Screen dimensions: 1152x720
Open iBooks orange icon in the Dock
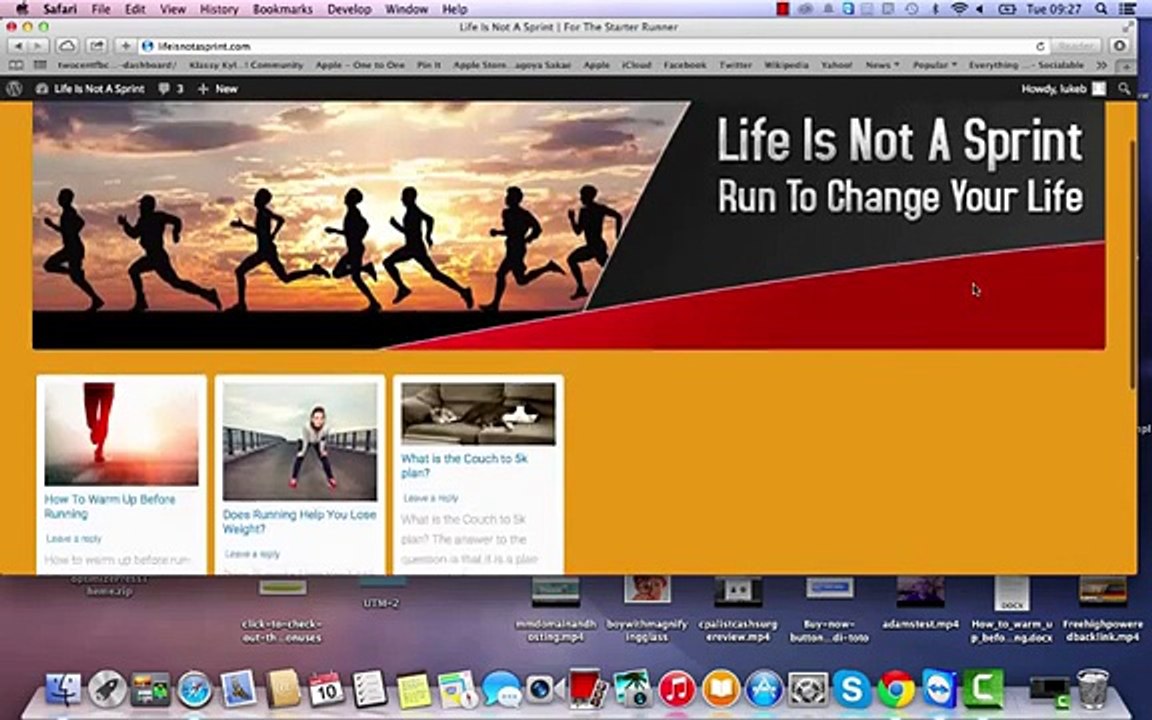coord(721,690)
